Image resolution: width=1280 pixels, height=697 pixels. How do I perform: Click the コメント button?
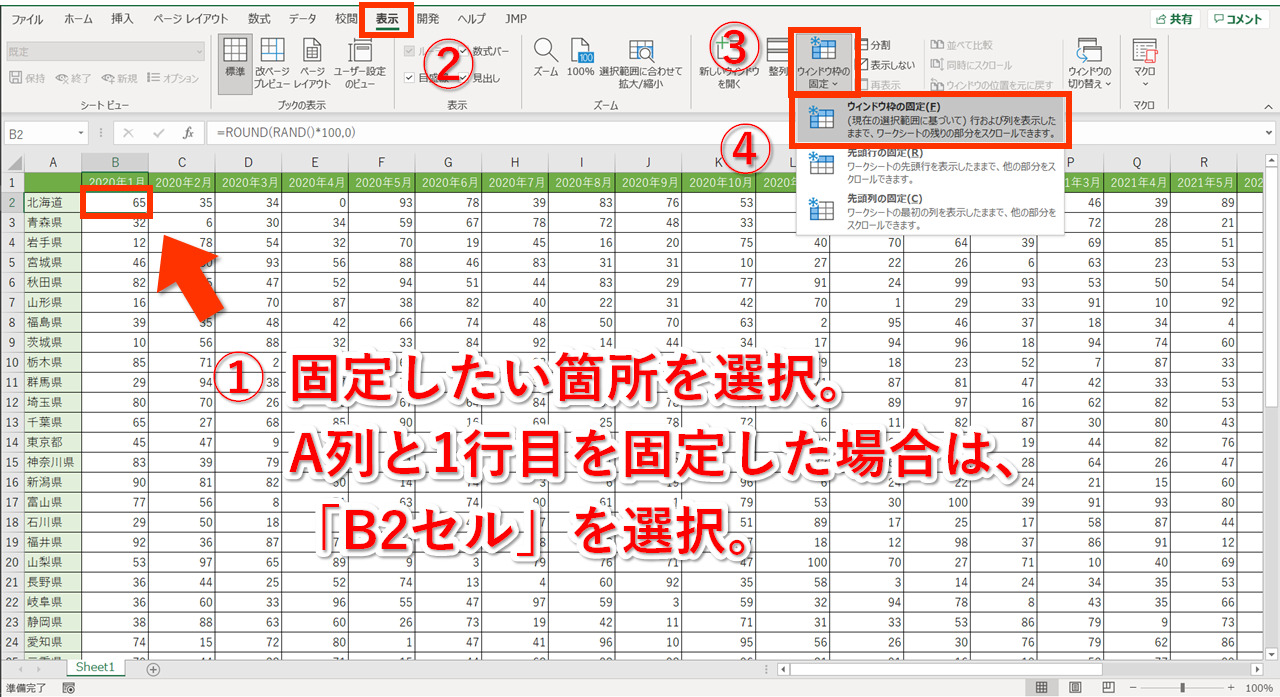pos(1238,19)
